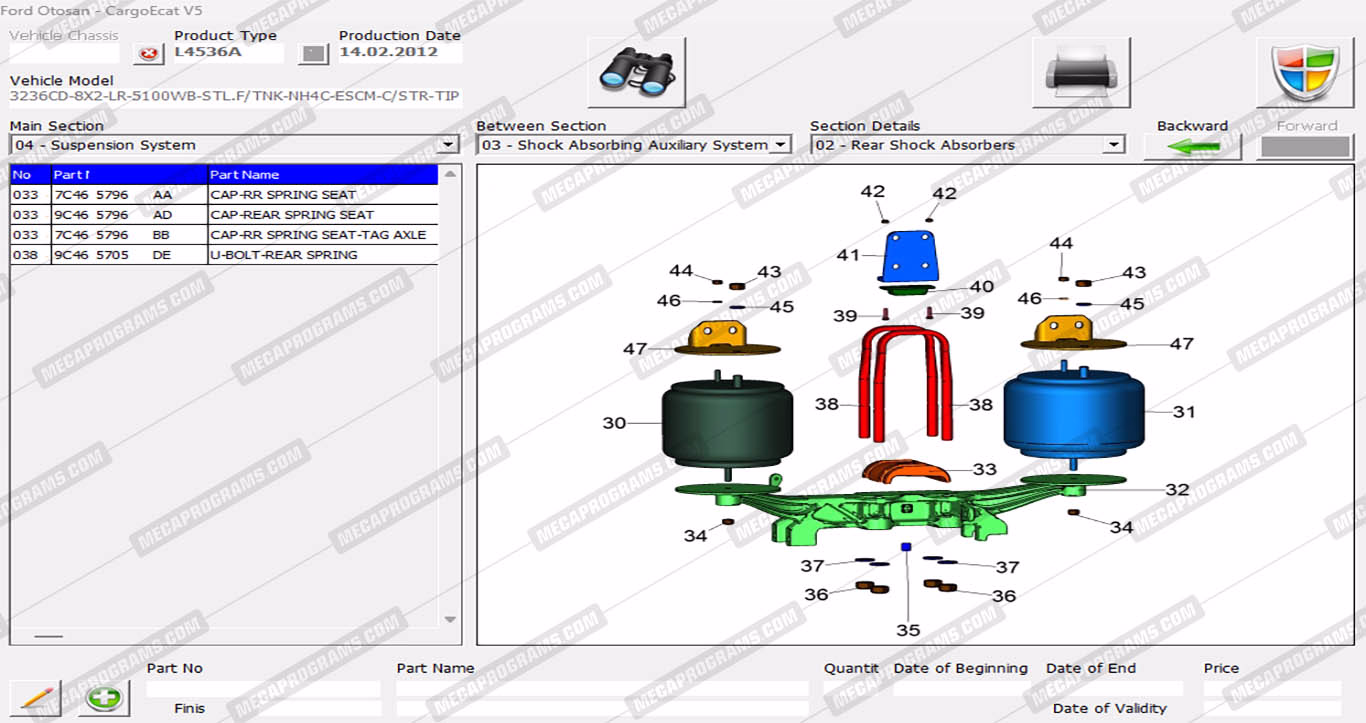Click the pencil edit icon
1366x723 pixels.
pos(35,697)
